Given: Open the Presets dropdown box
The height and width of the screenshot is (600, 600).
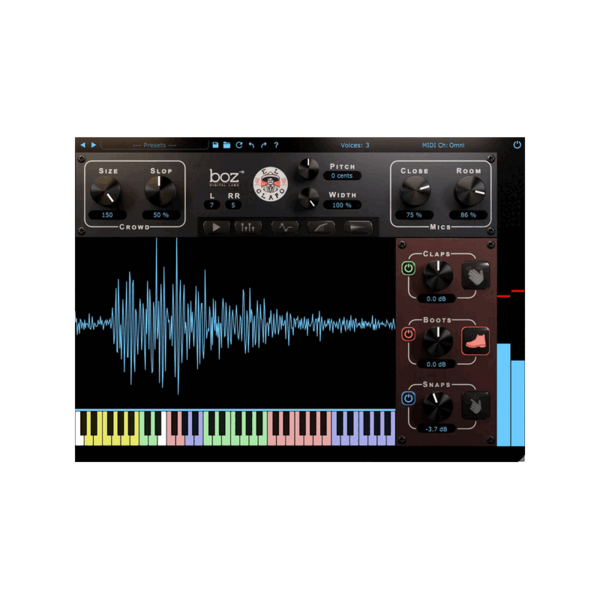Looking at the screenshot, I should (x=154, y=145).
